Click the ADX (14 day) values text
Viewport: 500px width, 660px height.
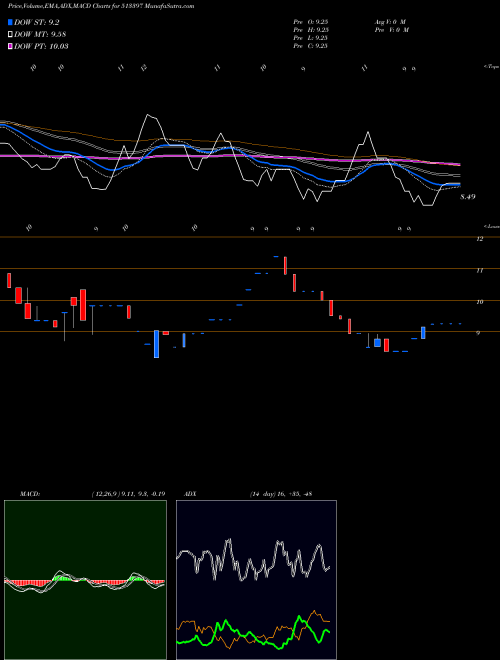(281, 494)
